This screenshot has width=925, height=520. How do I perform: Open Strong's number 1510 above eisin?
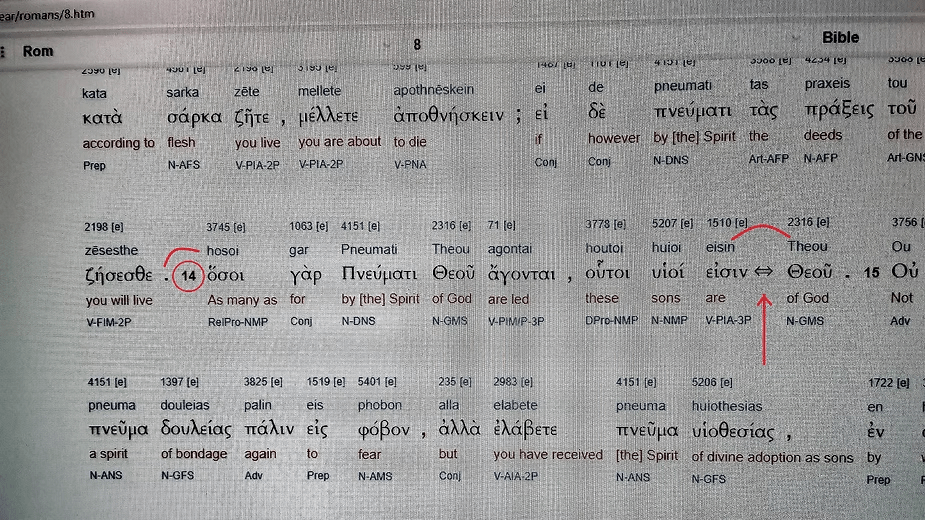(x=727, y=224)
